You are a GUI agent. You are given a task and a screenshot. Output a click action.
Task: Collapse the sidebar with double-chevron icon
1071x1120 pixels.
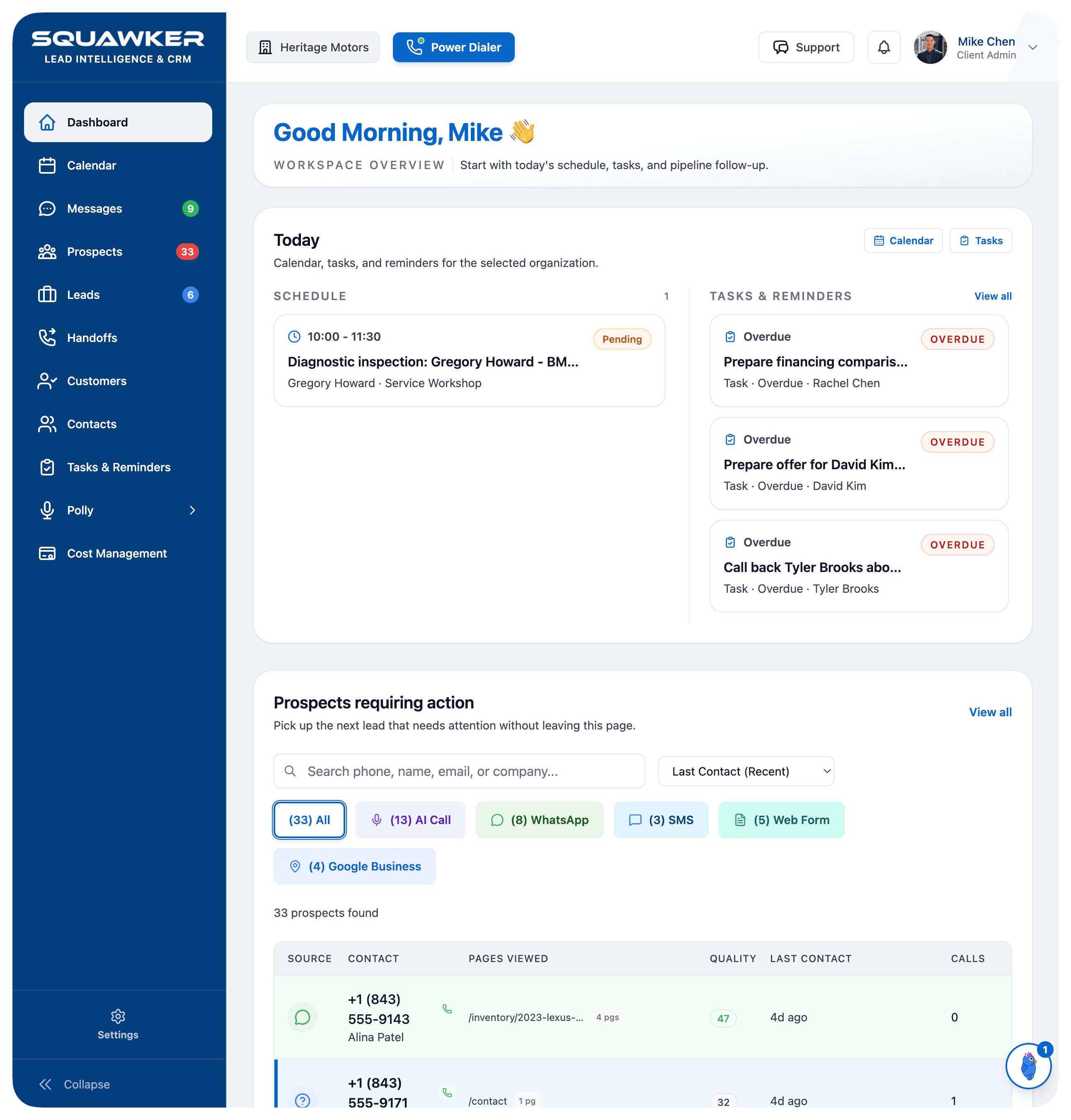coord(46,1085)
